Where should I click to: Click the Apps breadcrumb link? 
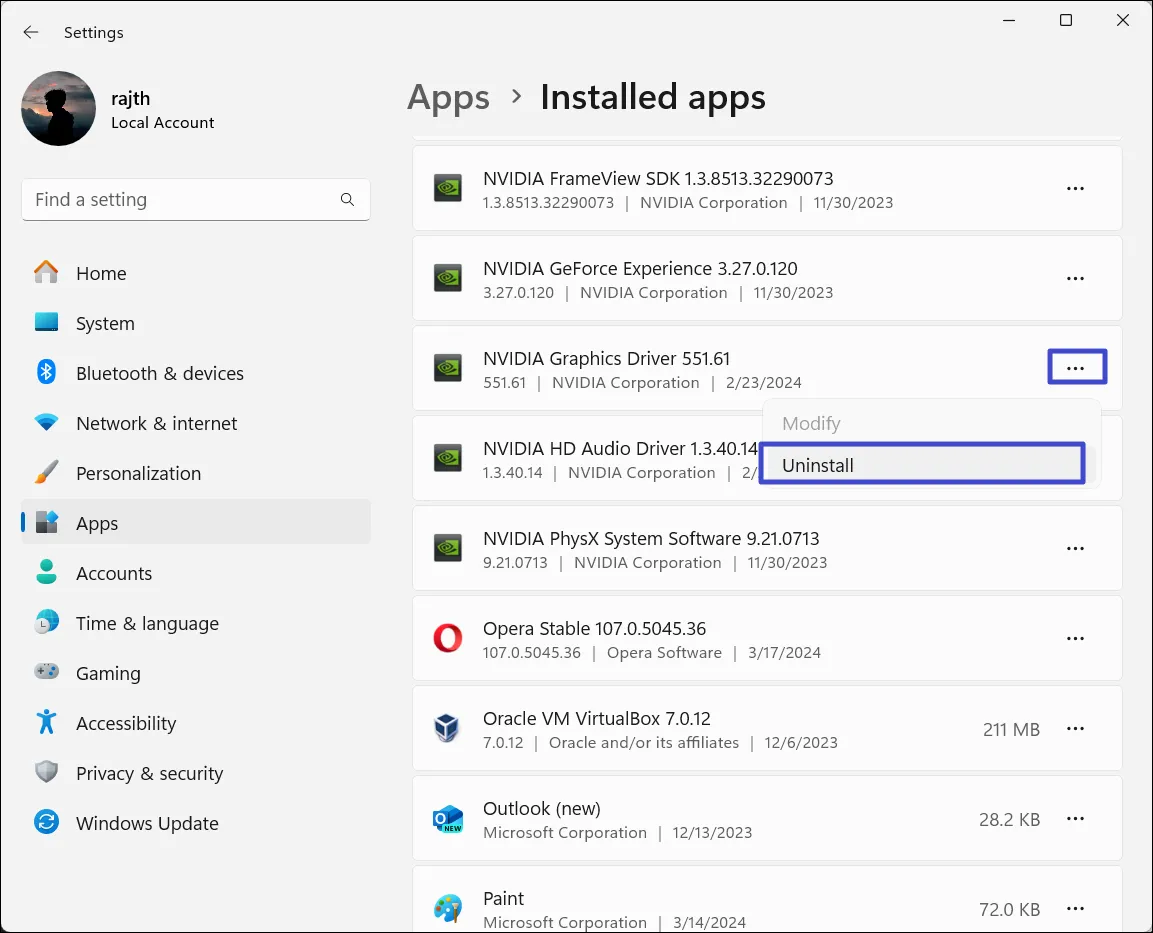[448, 97]
